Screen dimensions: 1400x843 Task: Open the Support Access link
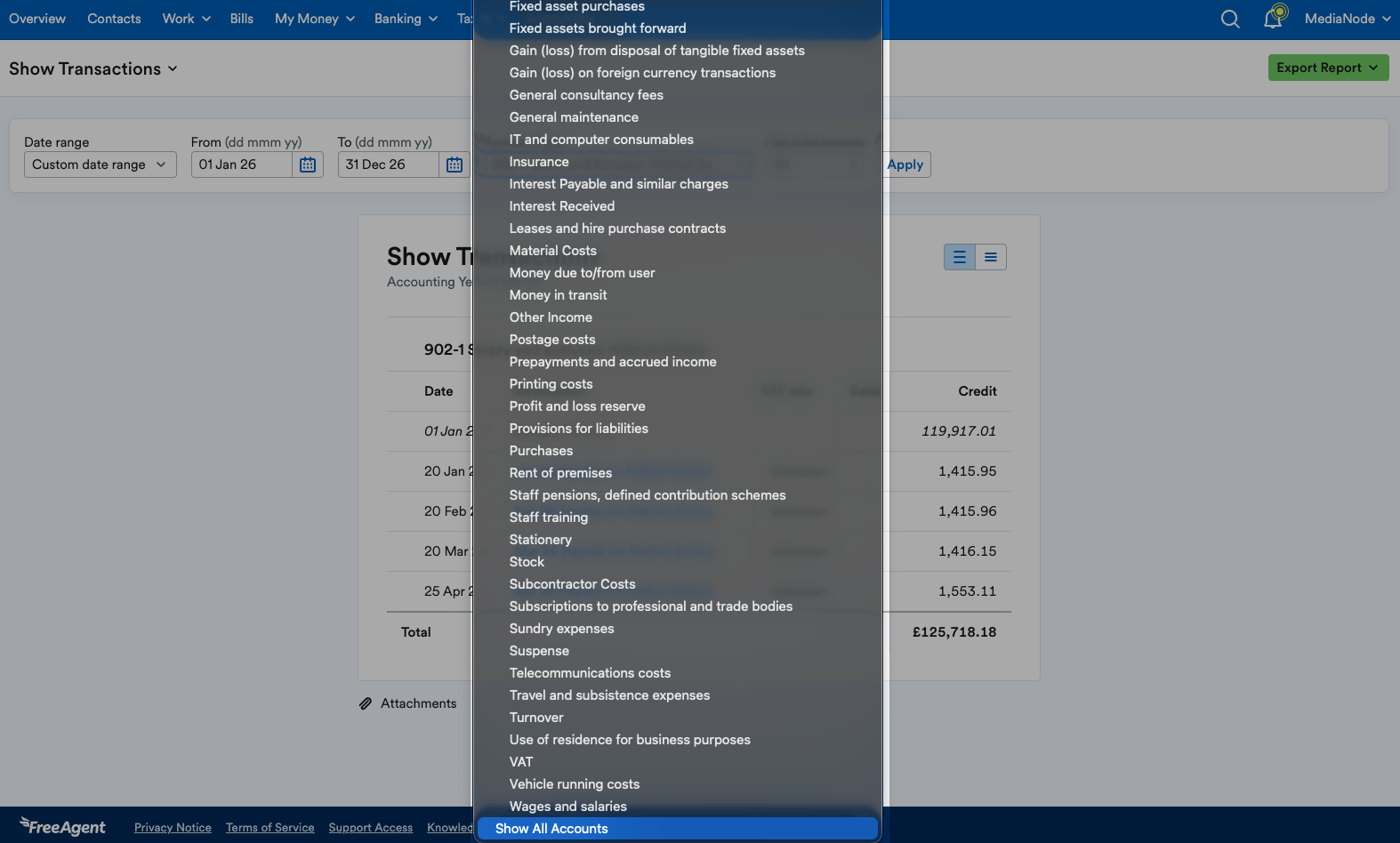[371, 828]
